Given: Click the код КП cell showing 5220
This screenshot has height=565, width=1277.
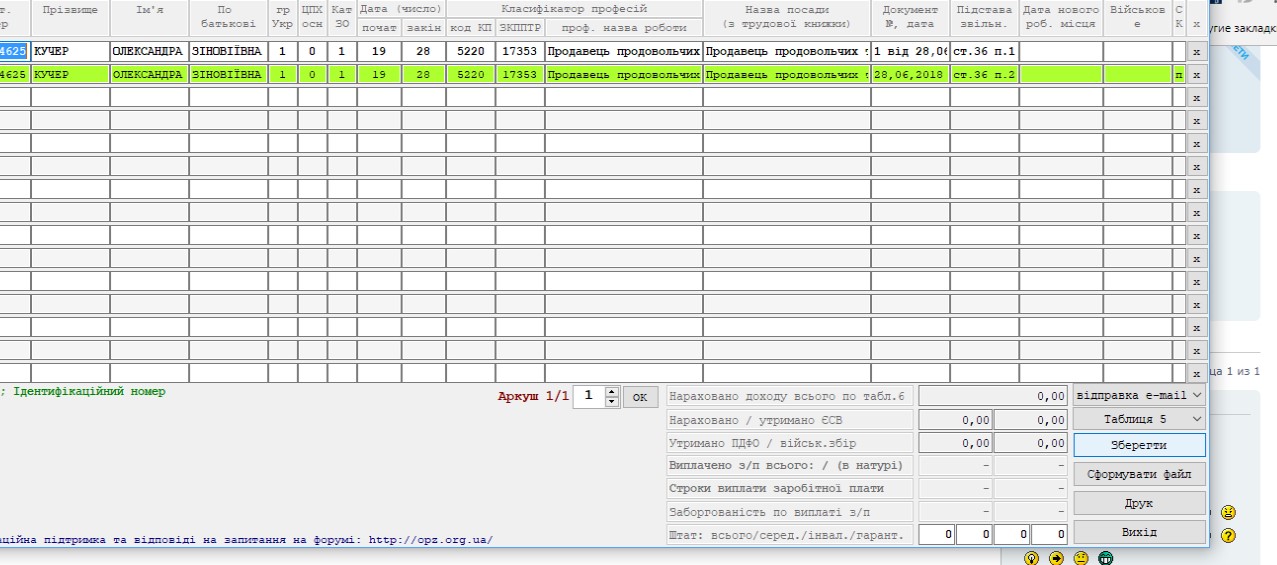Looking at the screenshot, I should (x=470, y=51).
